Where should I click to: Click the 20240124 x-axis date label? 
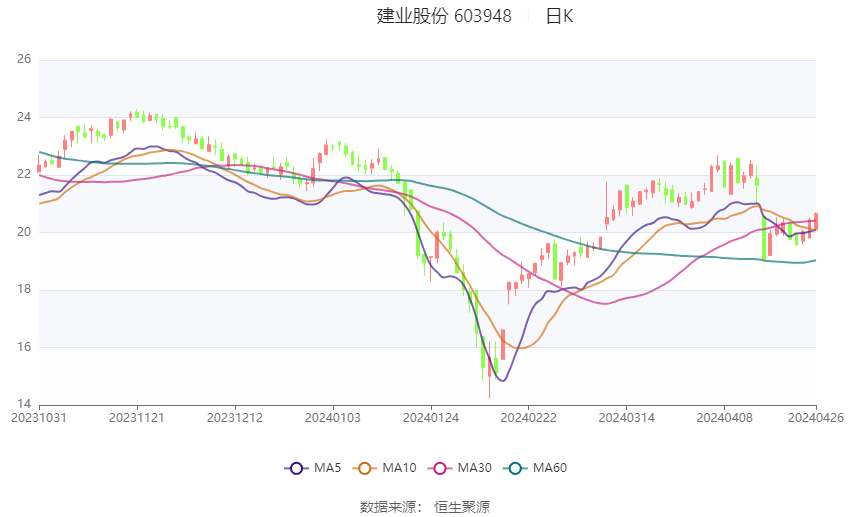pos(429,417)
